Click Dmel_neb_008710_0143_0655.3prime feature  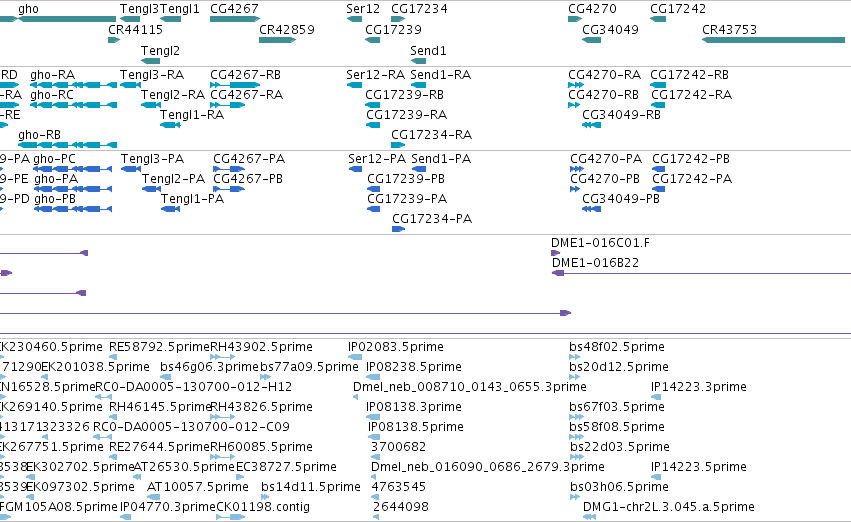click(x=470, y=387)
